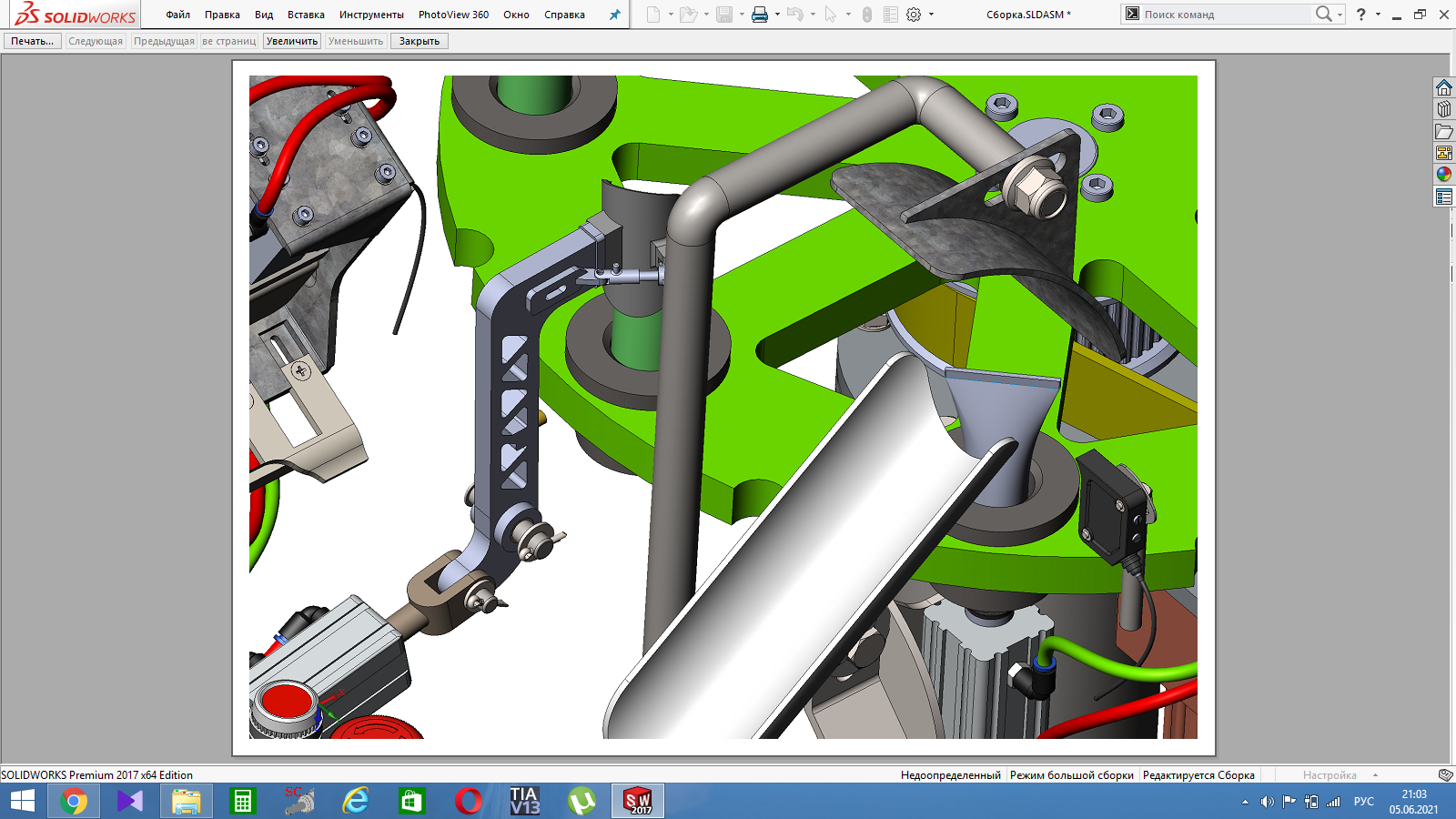Open system tray volume icon
This screenshot has height=819, width=1456.
[x=1267, y=802]
